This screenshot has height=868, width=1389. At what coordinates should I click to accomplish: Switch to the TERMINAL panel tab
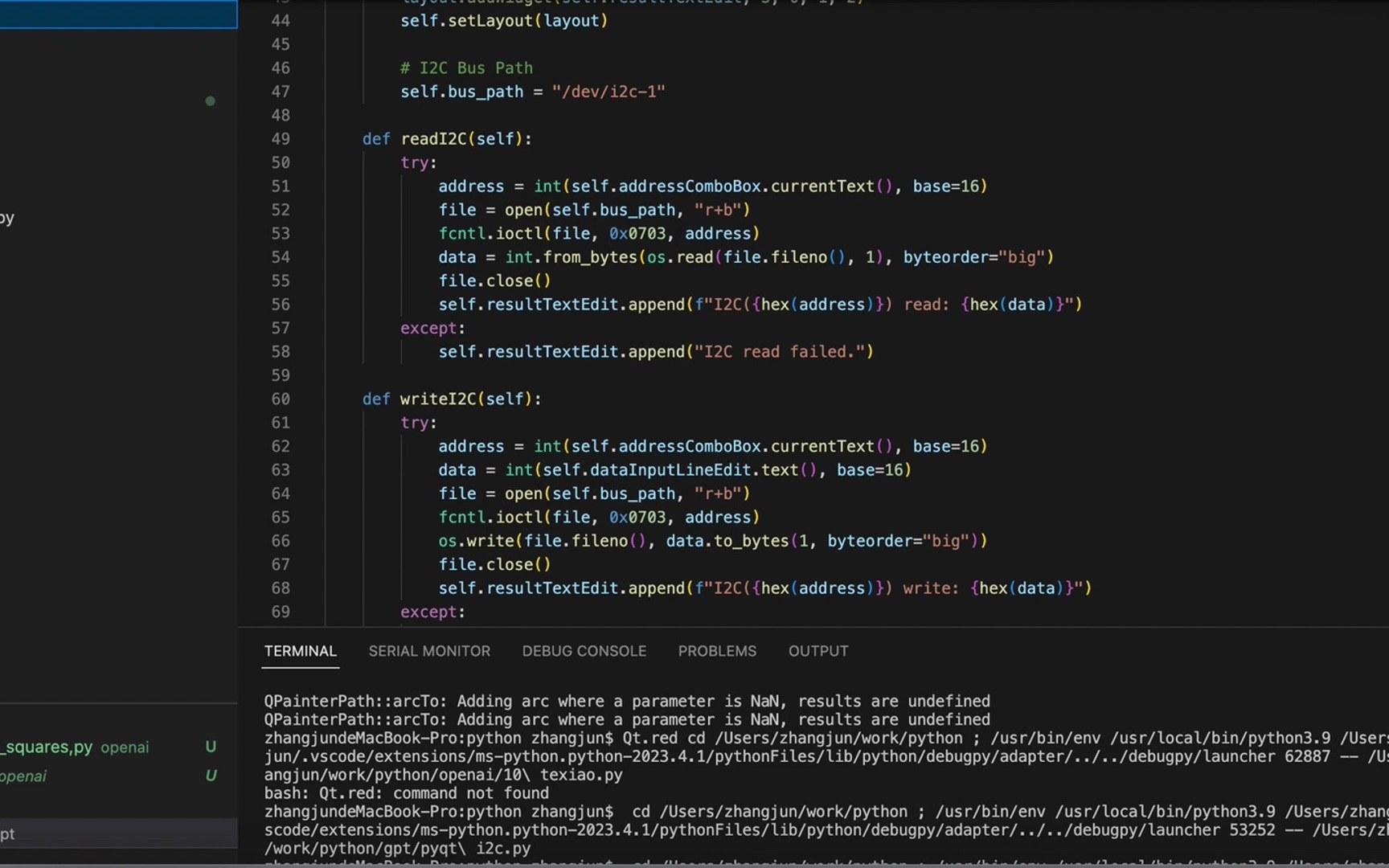300,651
